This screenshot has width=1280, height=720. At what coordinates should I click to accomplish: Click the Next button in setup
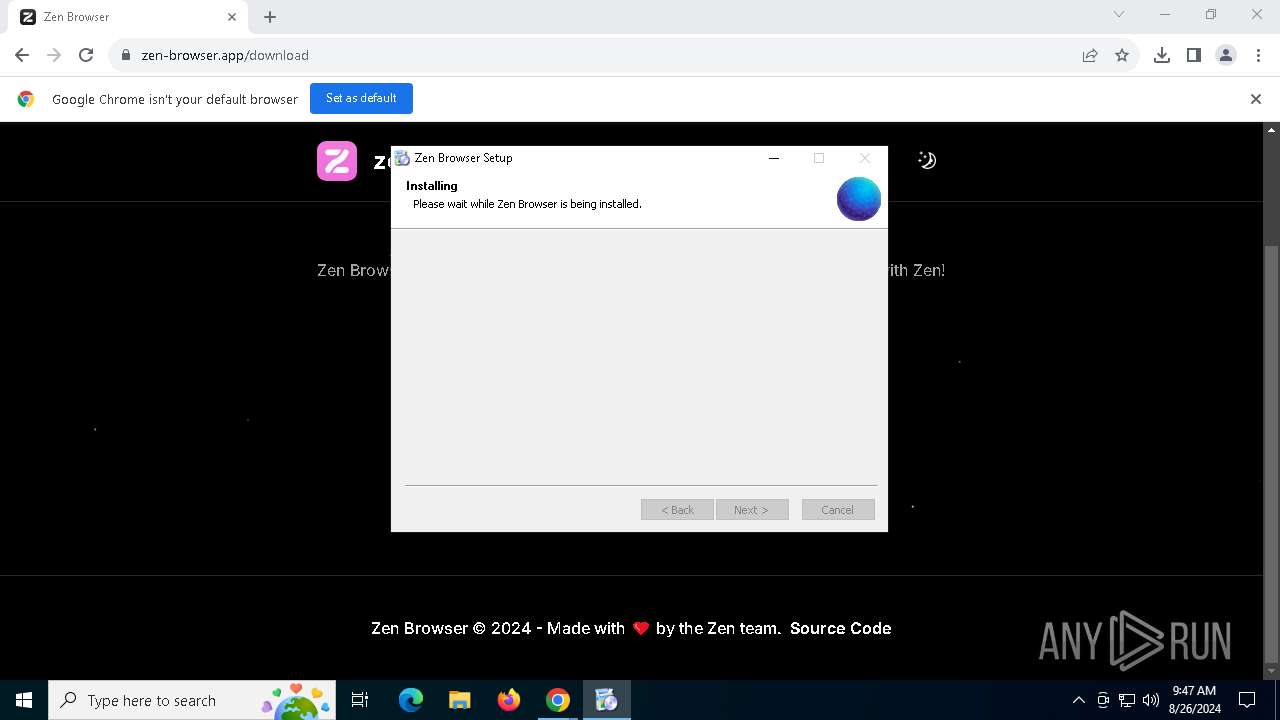tap(752, 510)
